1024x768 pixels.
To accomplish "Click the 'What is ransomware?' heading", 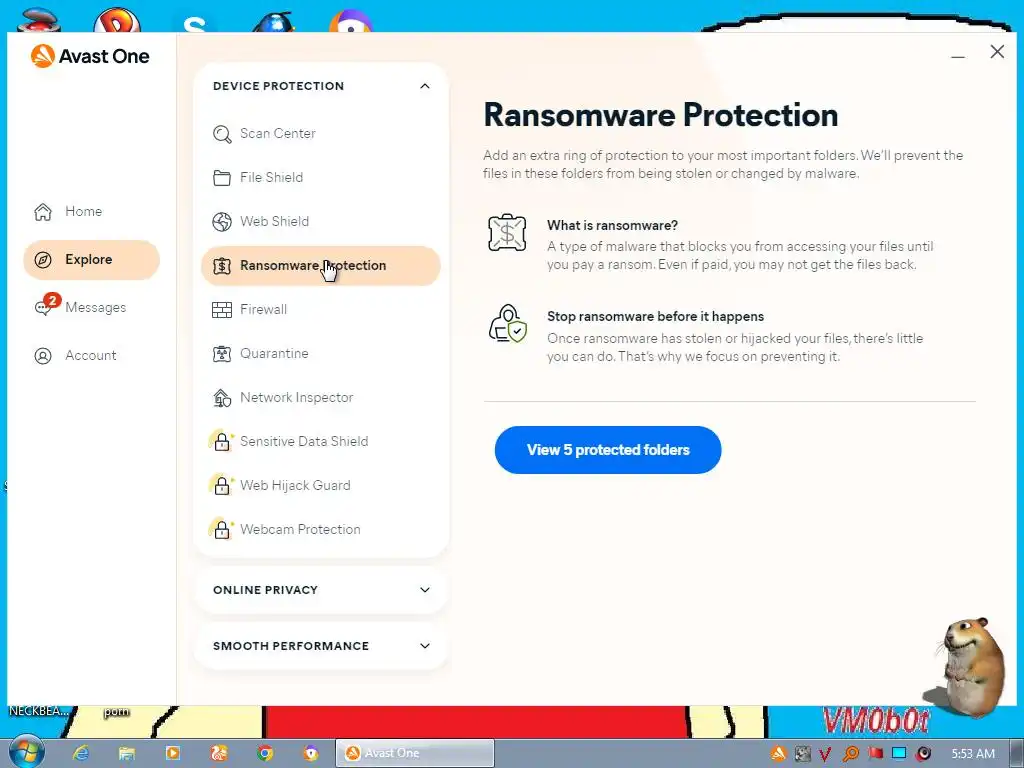I will [613, 225].
